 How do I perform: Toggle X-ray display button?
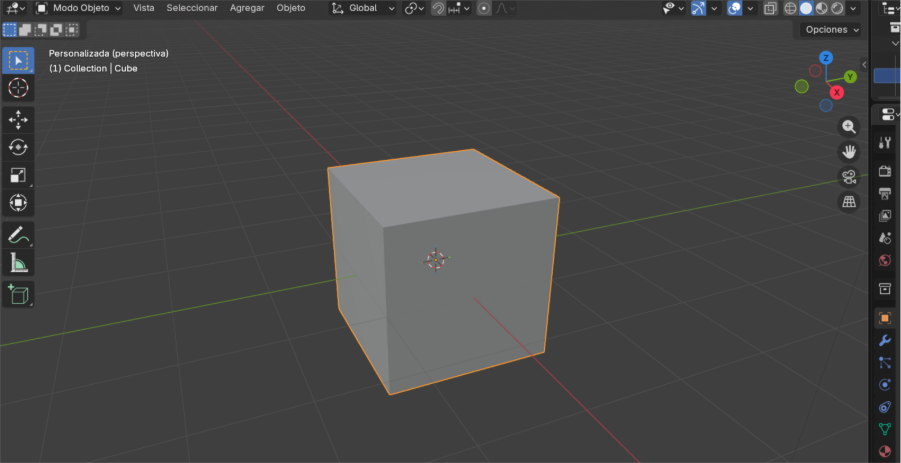coord(770,8)
